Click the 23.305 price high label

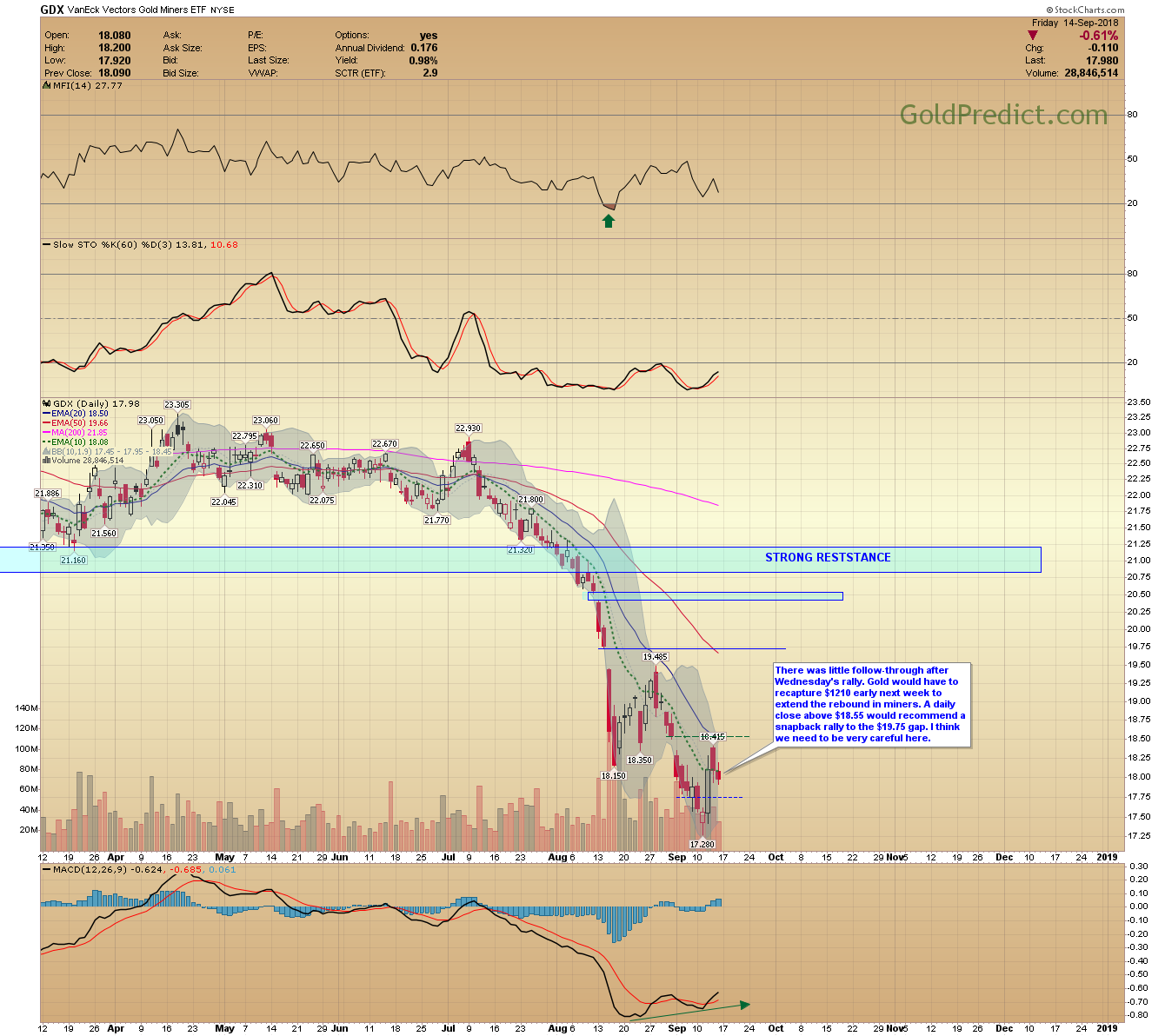176,405
